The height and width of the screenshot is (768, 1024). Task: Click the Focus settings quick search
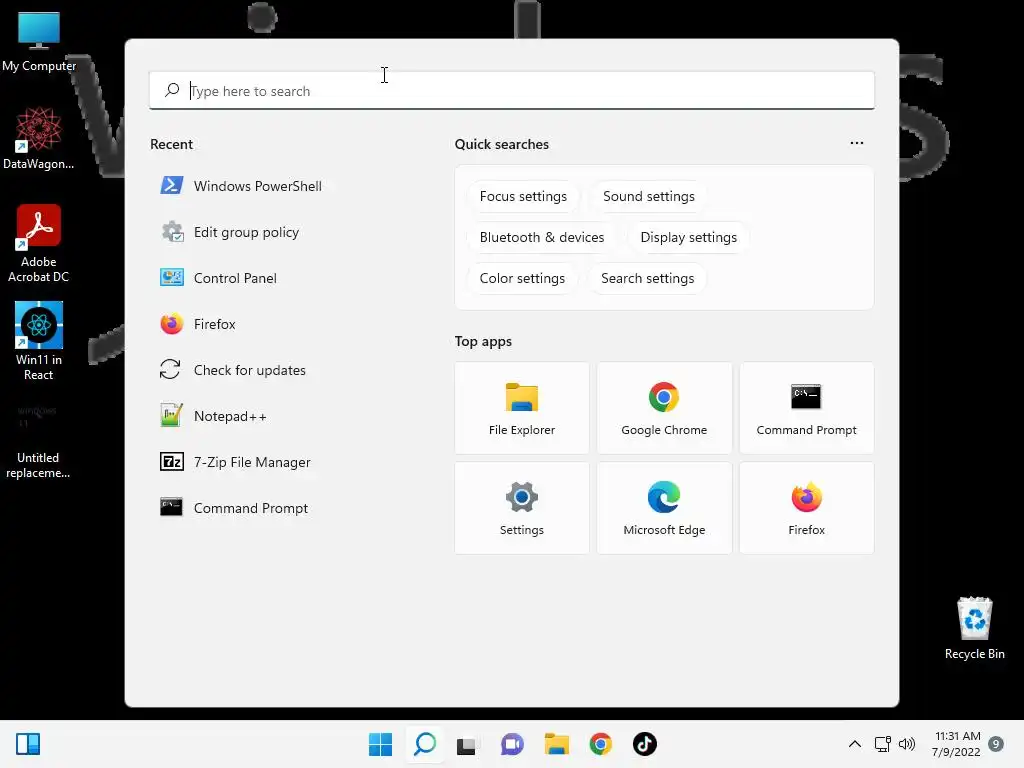[x=523, y=197]
